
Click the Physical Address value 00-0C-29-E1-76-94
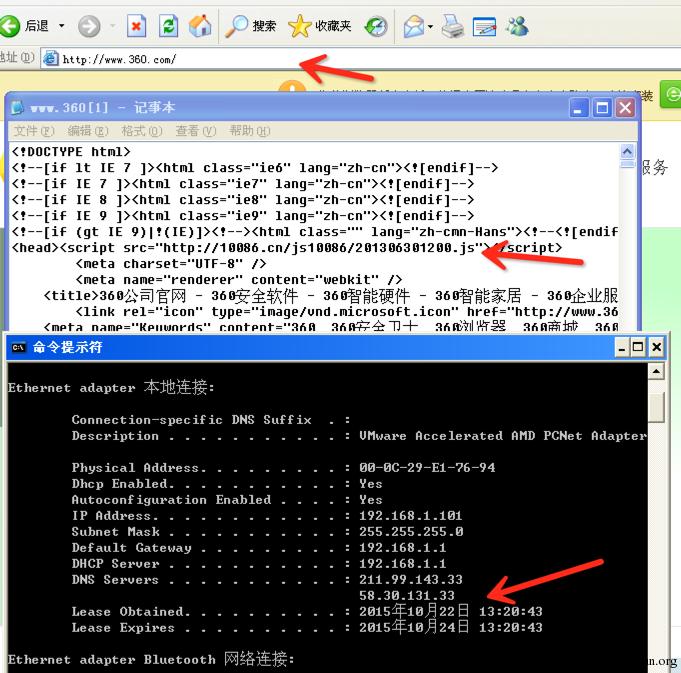coord(427,468)
